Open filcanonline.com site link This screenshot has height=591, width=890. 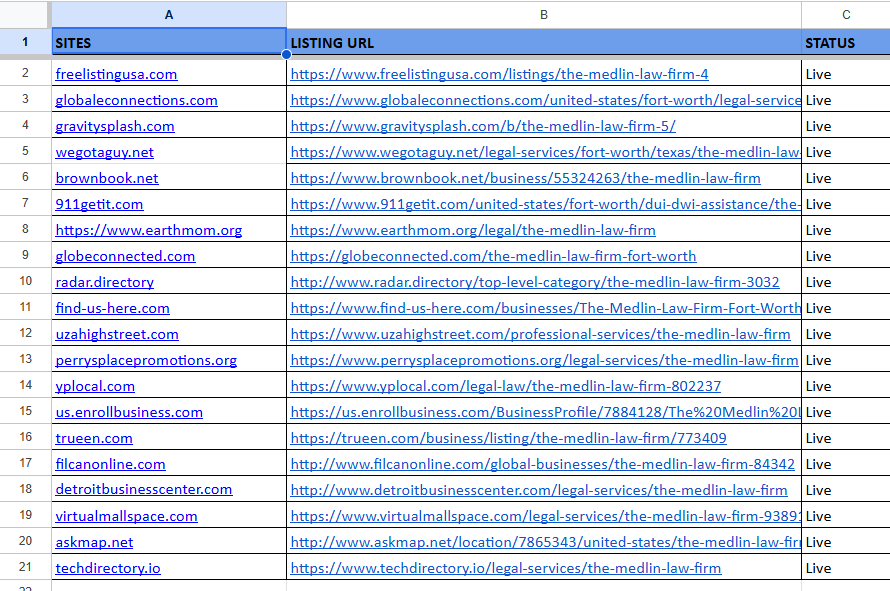tap(111, 464)
